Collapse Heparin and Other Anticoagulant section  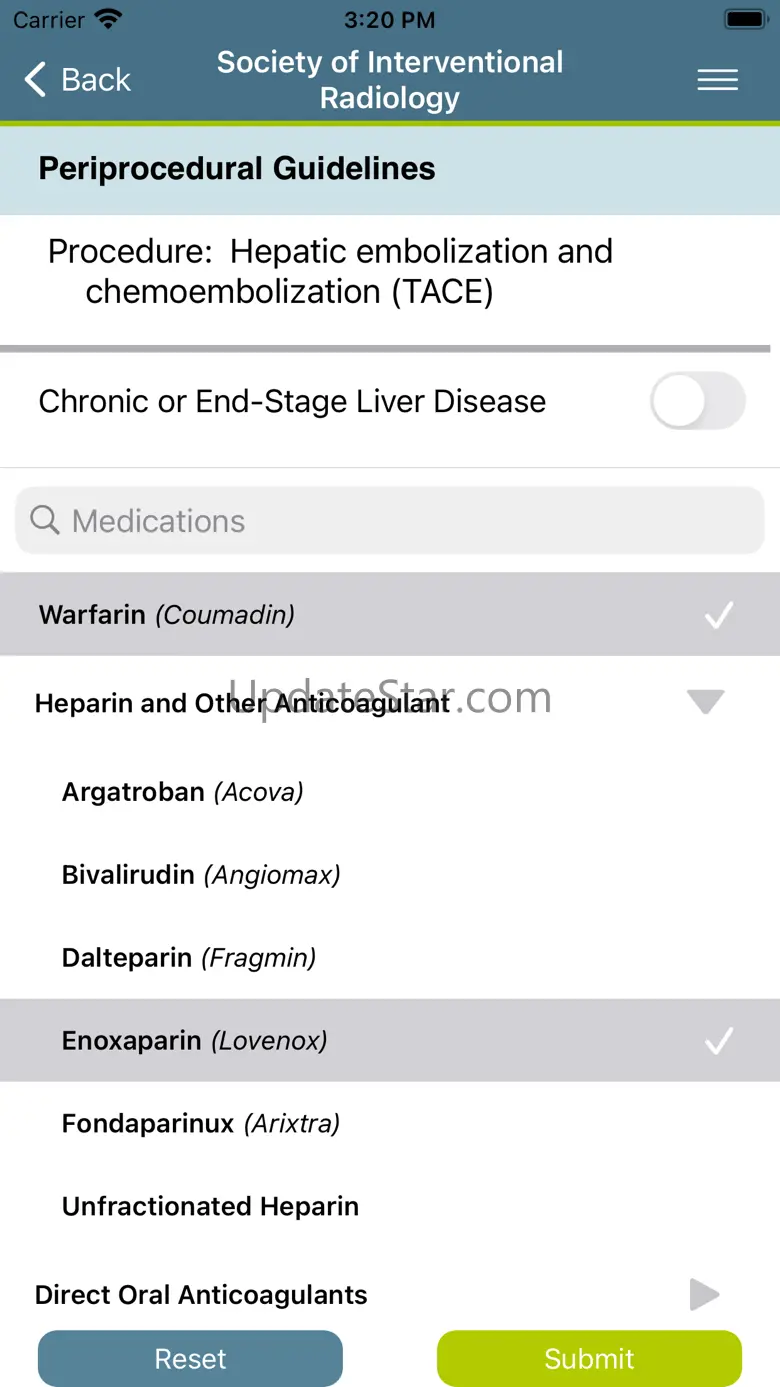click(705, 702)
